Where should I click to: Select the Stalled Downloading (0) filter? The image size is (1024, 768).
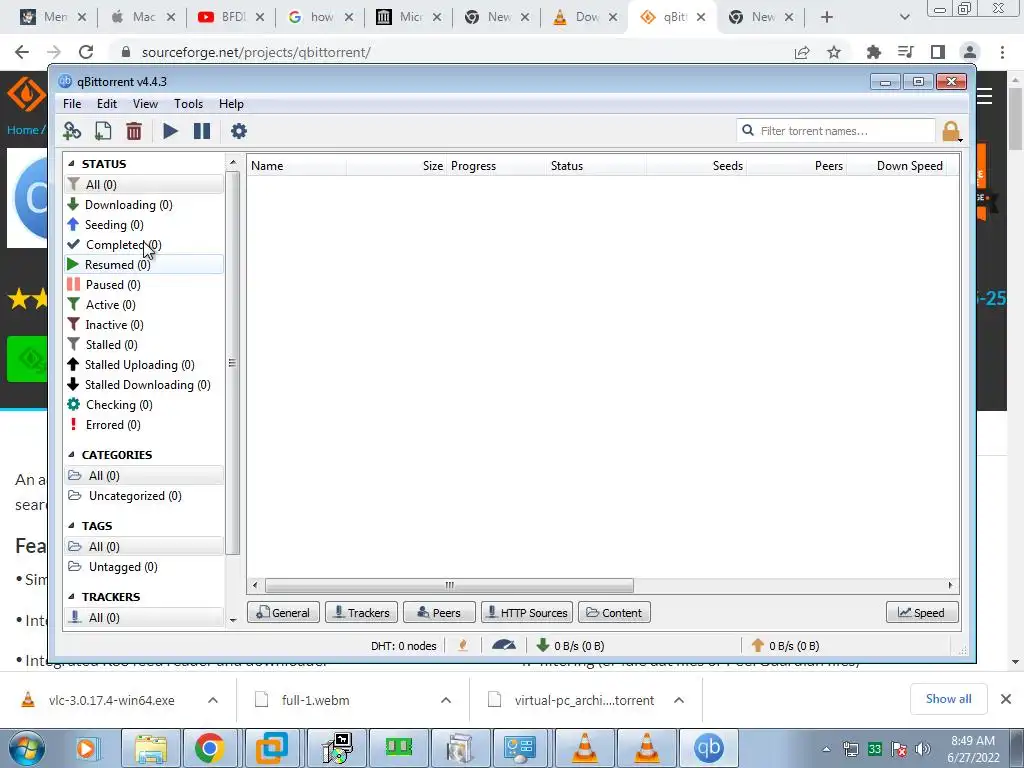[x=144, y=385]
